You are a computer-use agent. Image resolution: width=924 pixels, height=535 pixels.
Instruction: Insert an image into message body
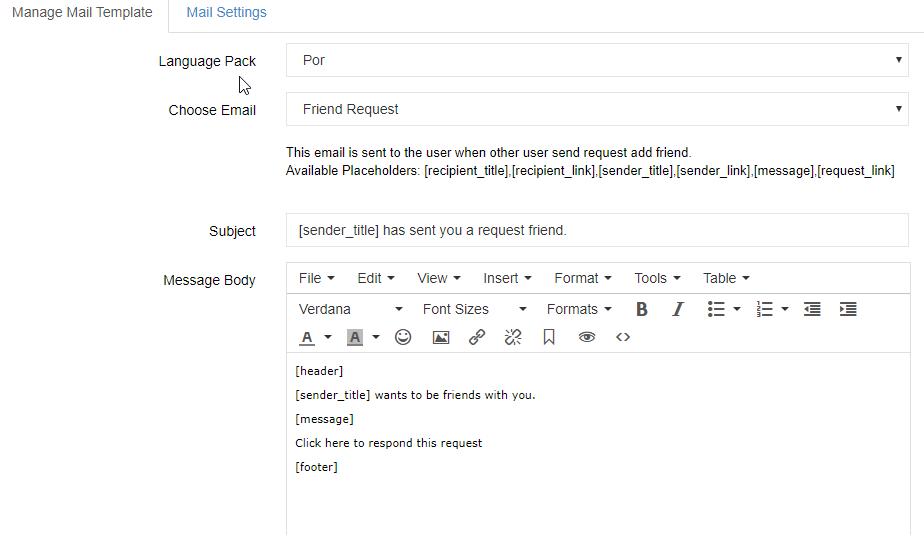[x=441, y=337]
